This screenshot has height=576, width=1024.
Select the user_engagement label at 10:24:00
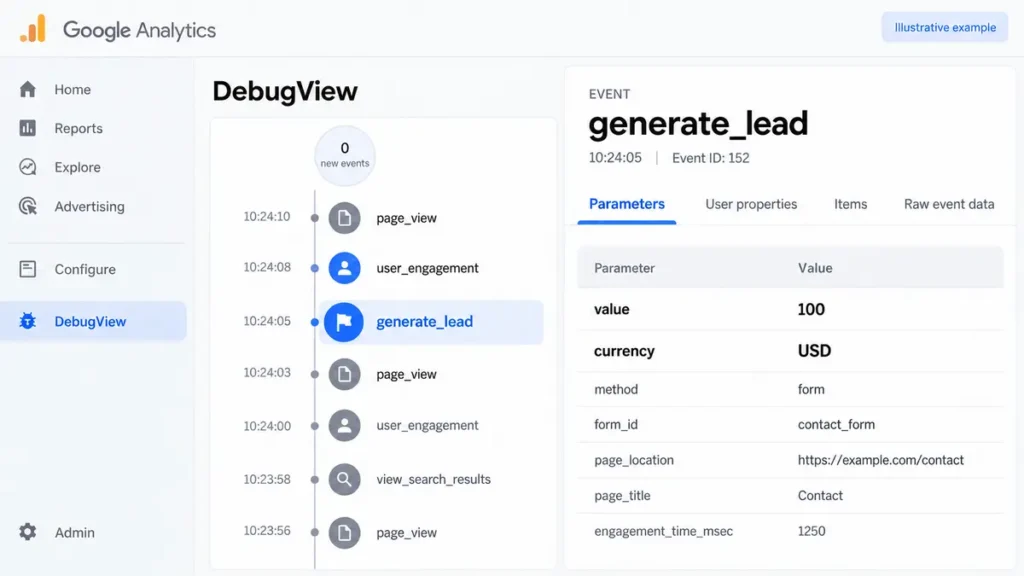pos(427,425)
